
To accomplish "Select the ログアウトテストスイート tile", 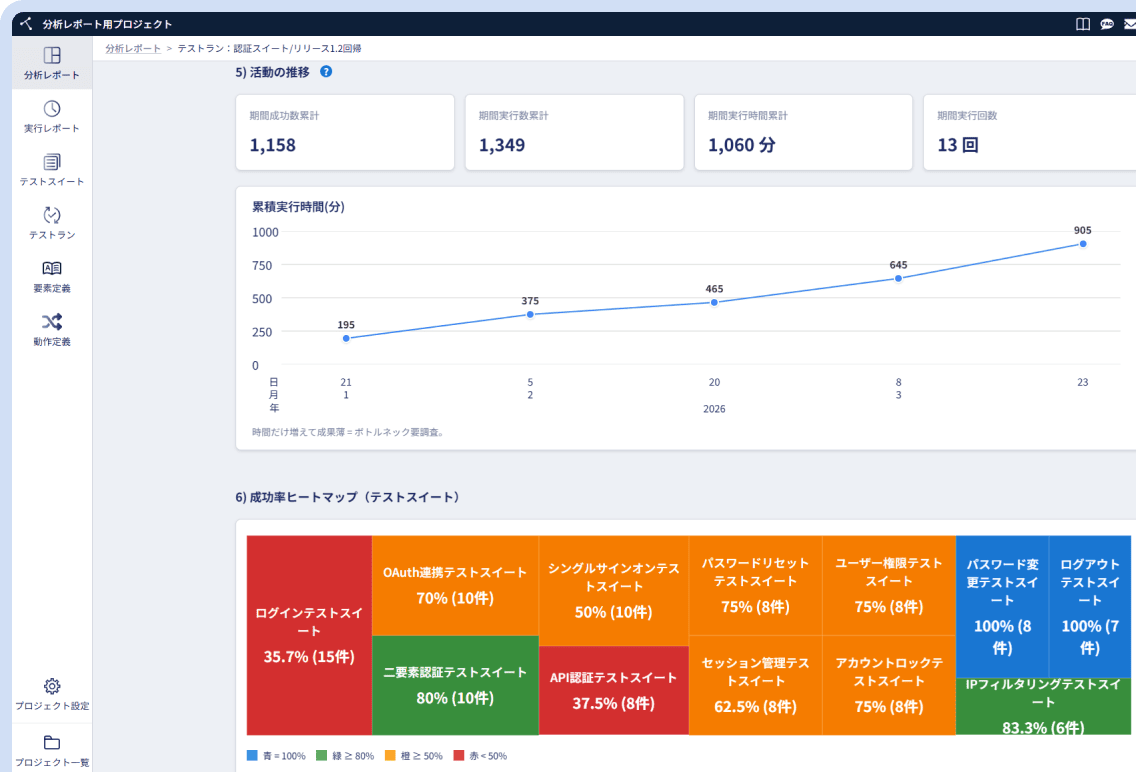I will click(x=1090, y=607).
